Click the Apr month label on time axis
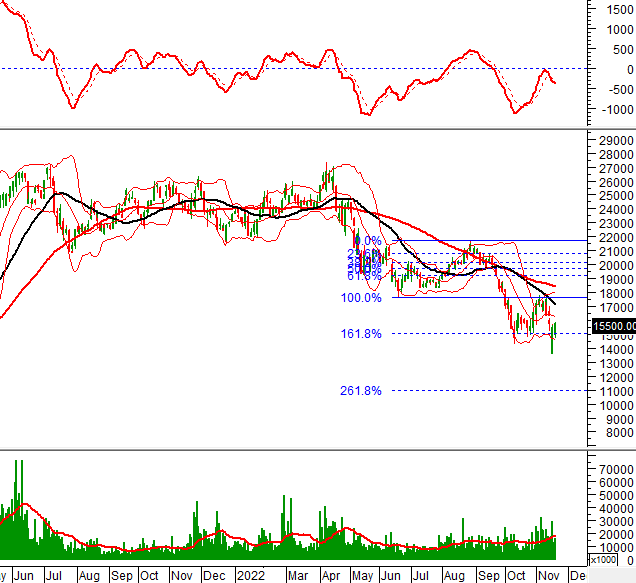Viewport: 636px width, 583px height. (331, 576)
